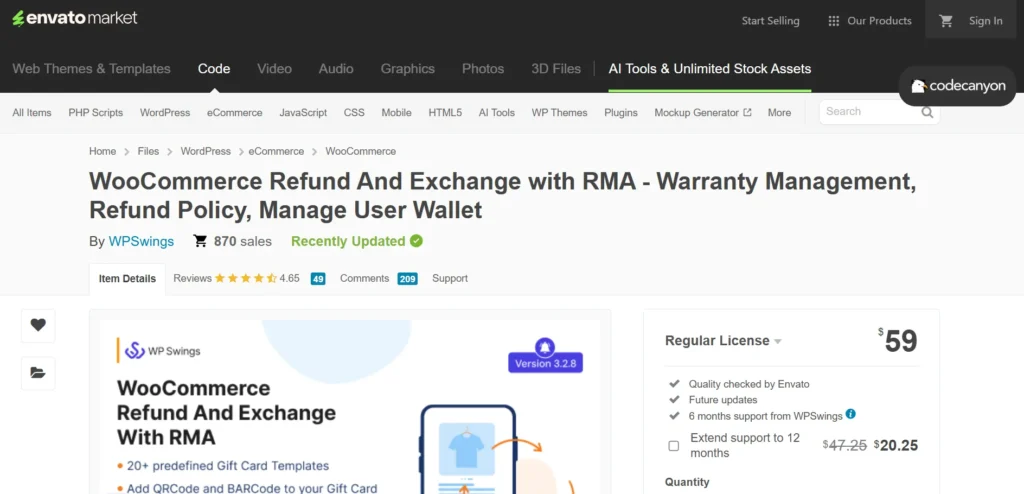Open the WPSwings author link
This screenshot has height=494, width=1024.
(141, 241)
